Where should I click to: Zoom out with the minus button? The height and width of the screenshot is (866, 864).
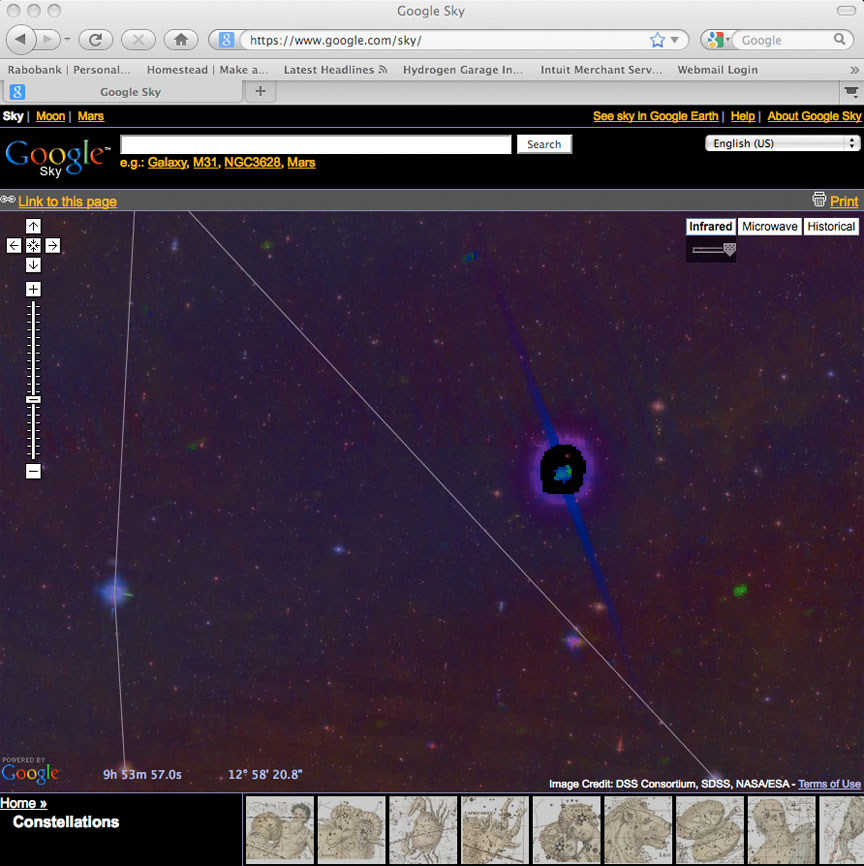pos(33,471)
